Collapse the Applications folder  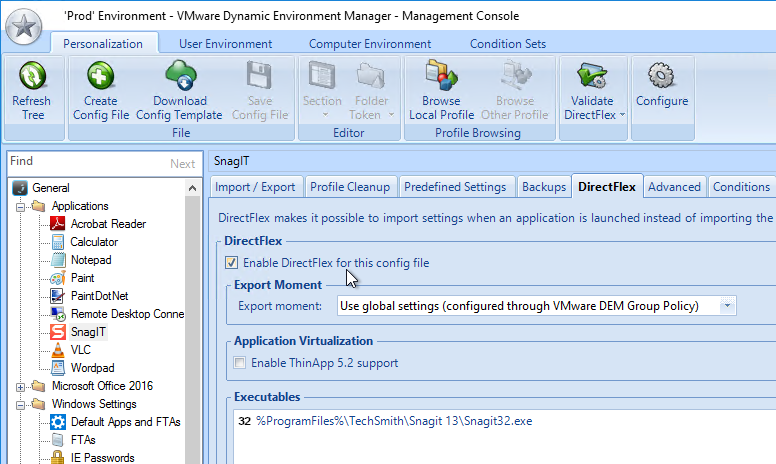click(x=20, y=207)
